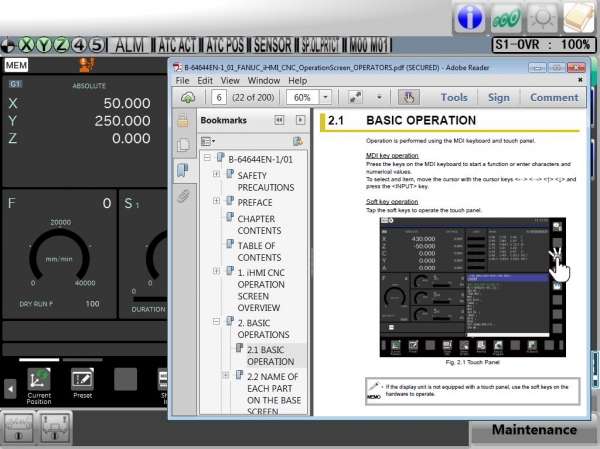The height and width of the screenshot is (449, 600).
Task: Open the Attachments paperclip panel icon
Action: 183,196
